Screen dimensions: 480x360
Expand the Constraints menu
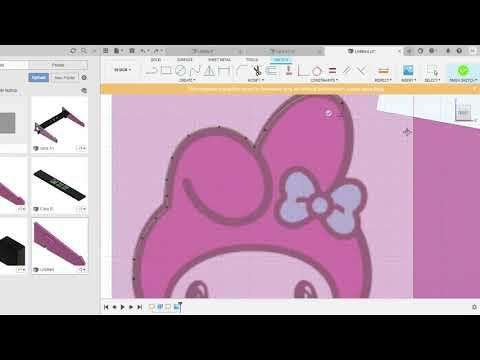(x=324, y=80)
